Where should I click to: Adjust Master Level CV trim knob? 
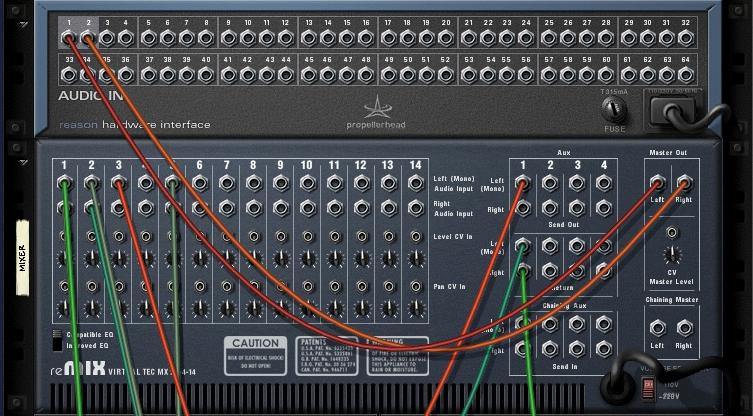[x=672, y=255]
